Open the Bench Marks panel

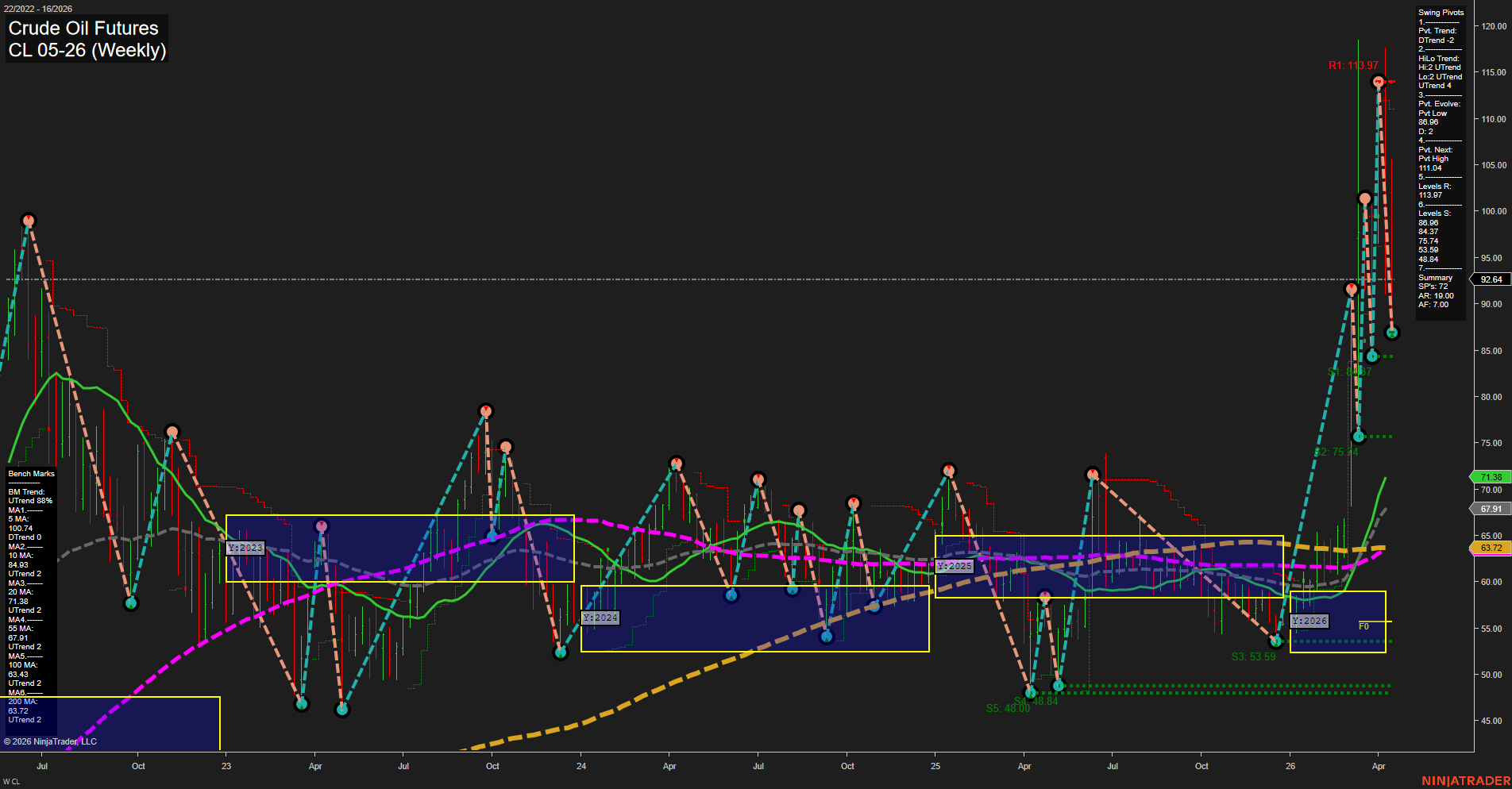tap(30, 473)
